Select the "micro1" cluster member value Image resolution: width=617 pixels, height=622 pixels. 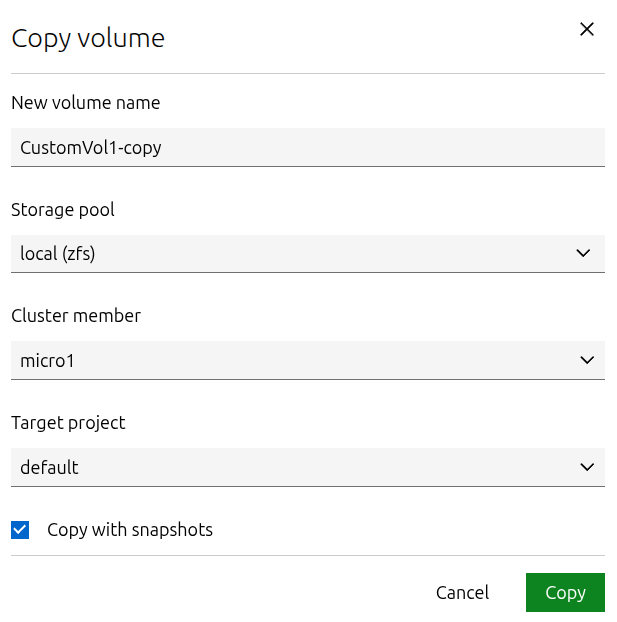47,361
